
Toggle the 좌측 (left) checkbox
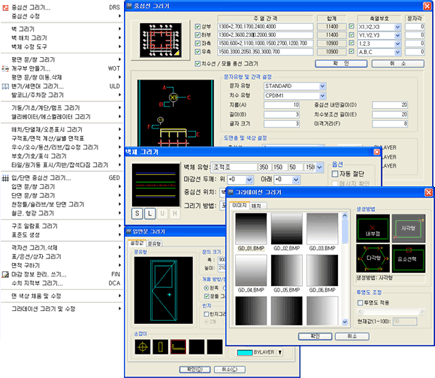[x=198, y=43]
